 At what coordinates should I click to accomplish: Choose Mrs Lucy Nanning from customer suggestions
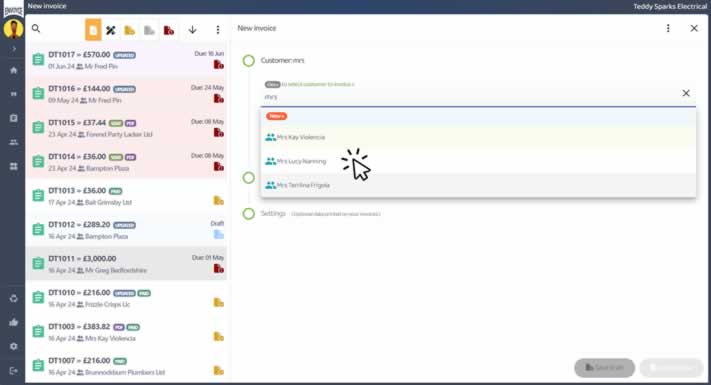click(x=478, y=161)
